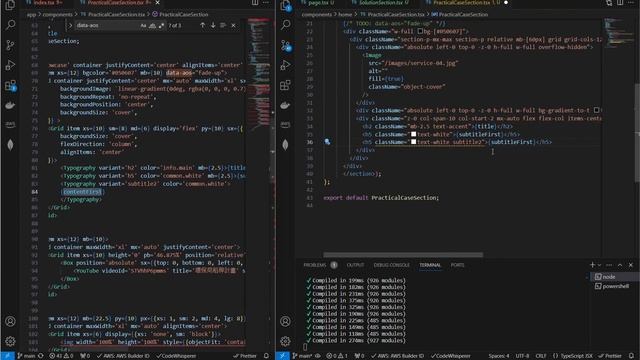Open terminal panel more actions menu
This screenshot has height=360, width=640.
(x=609, y=265)
